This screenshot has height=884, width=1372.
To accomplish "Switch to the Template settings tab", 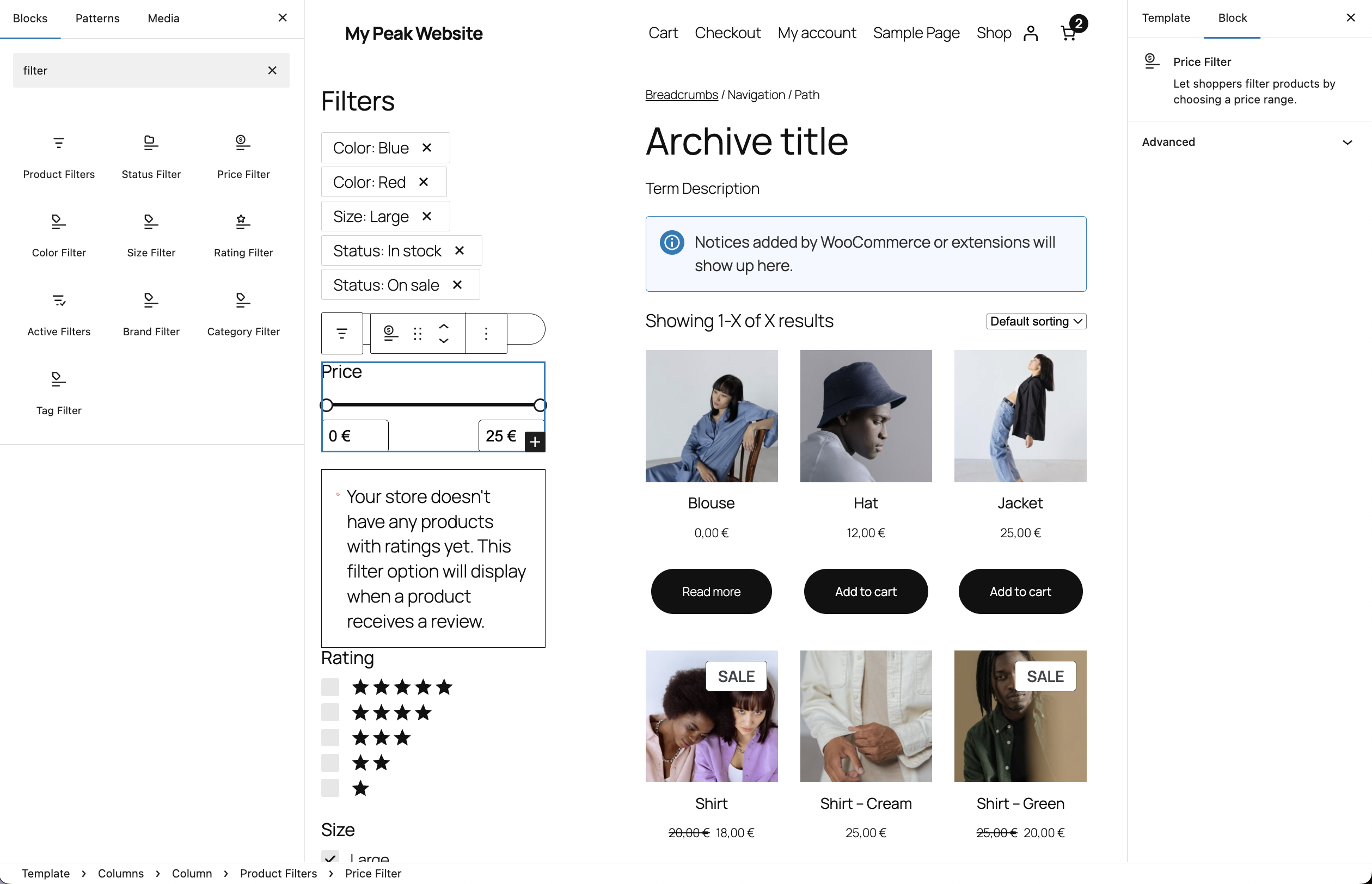I will click(x=1166, y=18).
